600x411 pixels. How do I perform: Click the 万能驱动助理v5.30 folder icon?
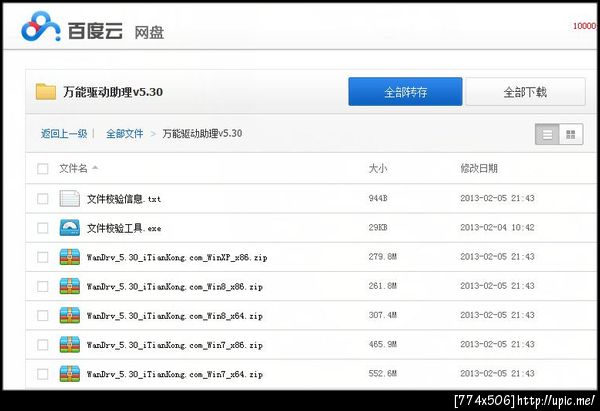pos(46,92)
